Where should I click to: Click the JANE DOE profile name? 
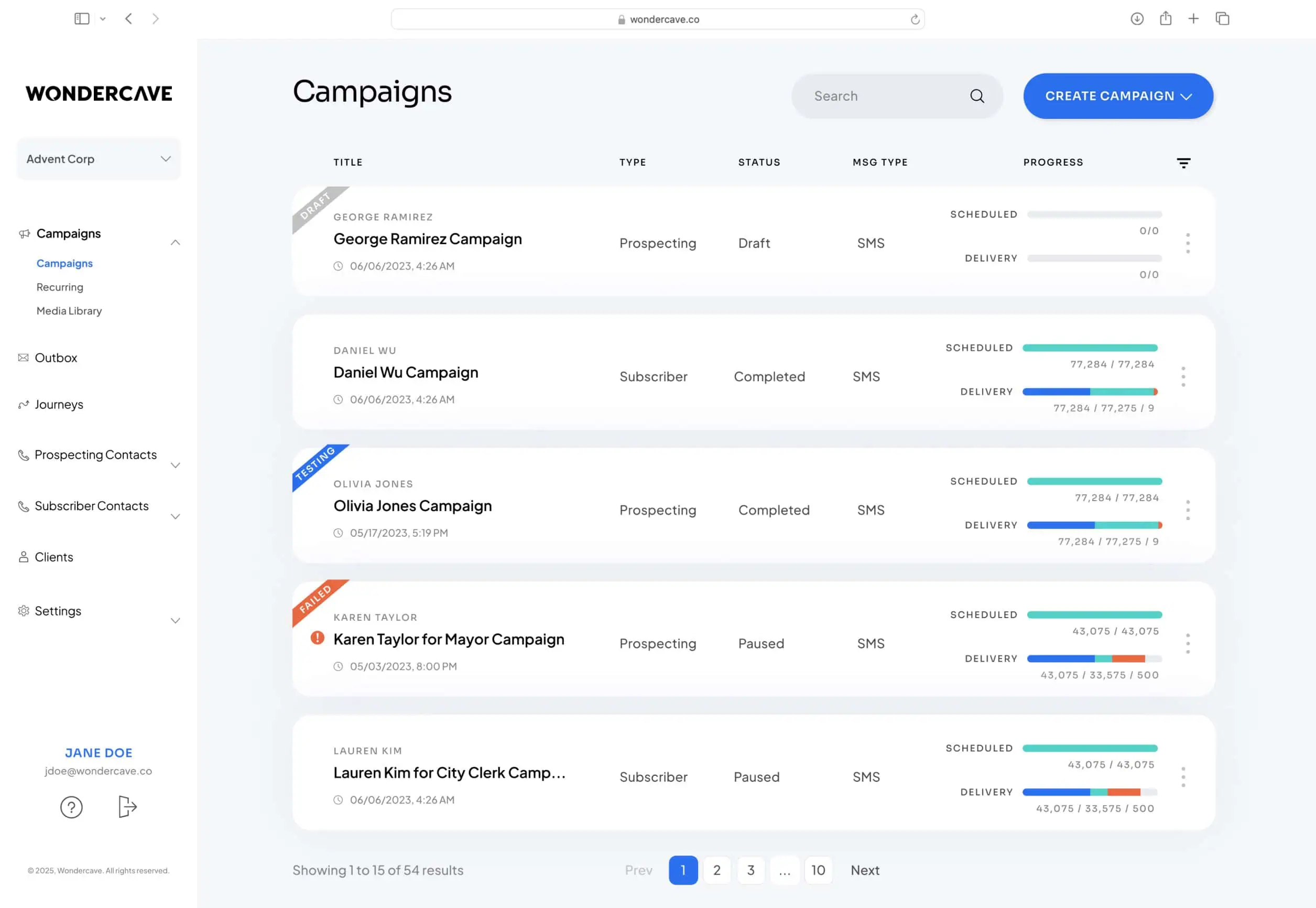point(99,753)
